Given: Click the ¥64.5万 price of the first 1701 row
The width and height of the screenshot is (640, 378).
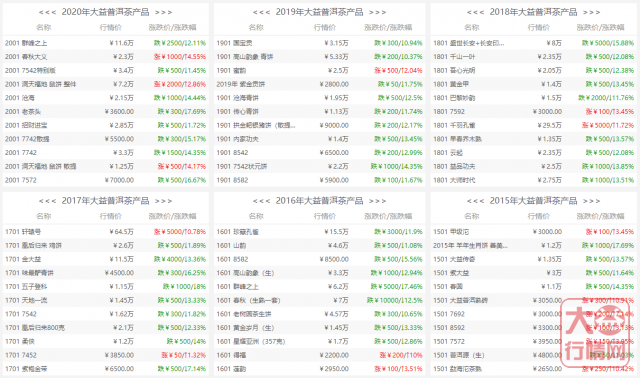Looking at the screenshot, I should click(122, 231).
